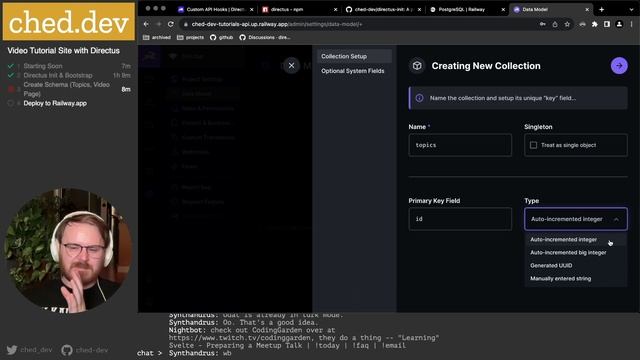
Task: Switch to ched-dev/directus-init GitHub tab
Action: (x=382, y=9)
